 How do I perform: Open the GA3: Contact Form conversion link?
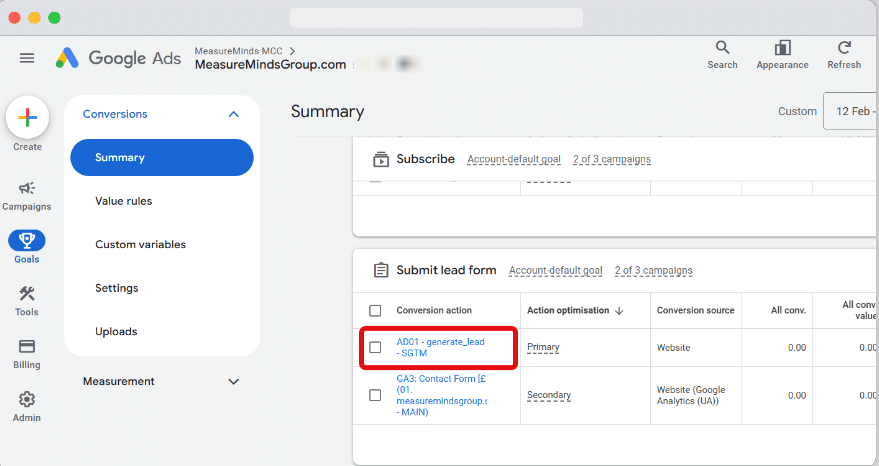[442, 395]
